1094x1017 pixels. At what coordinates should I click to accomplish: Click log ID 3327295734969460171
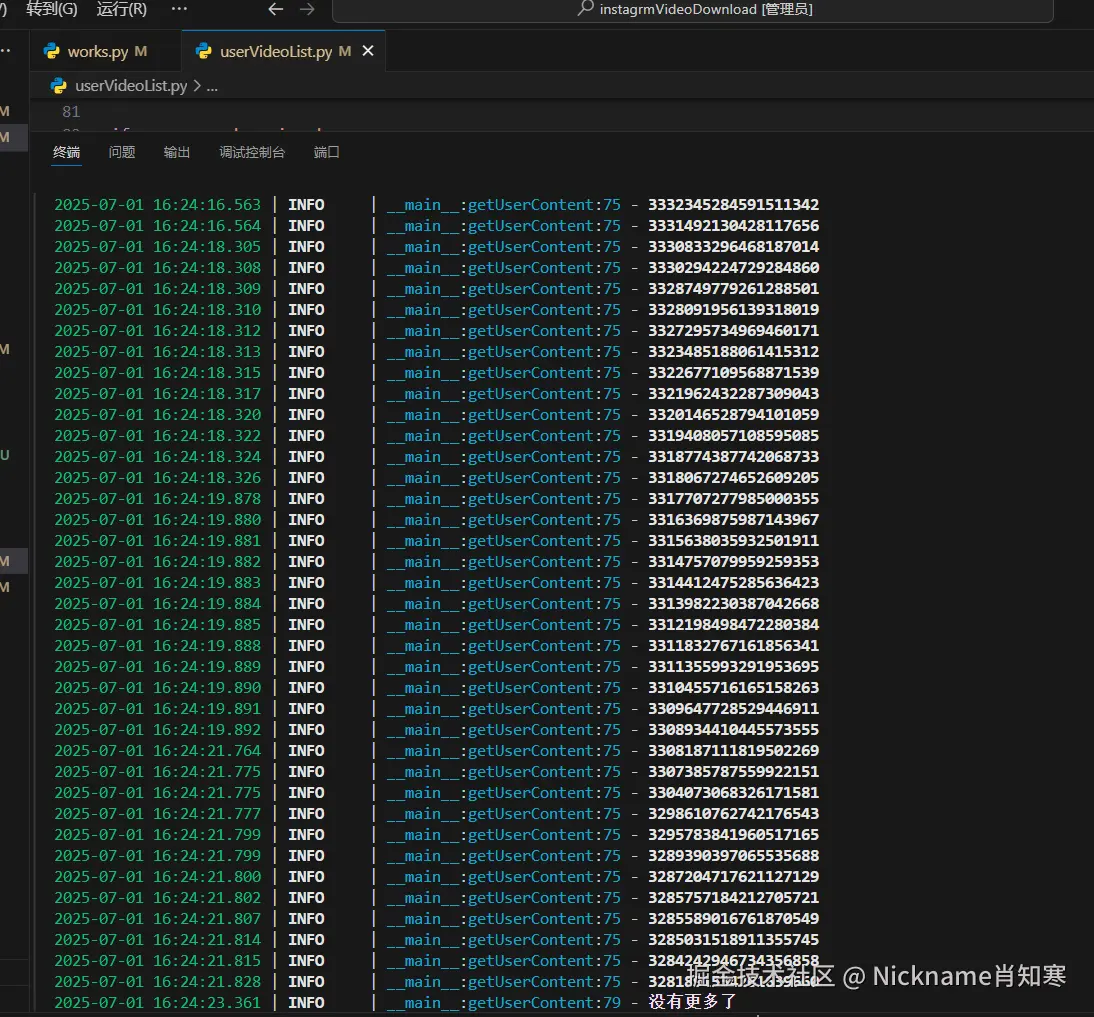pos(733,331)
